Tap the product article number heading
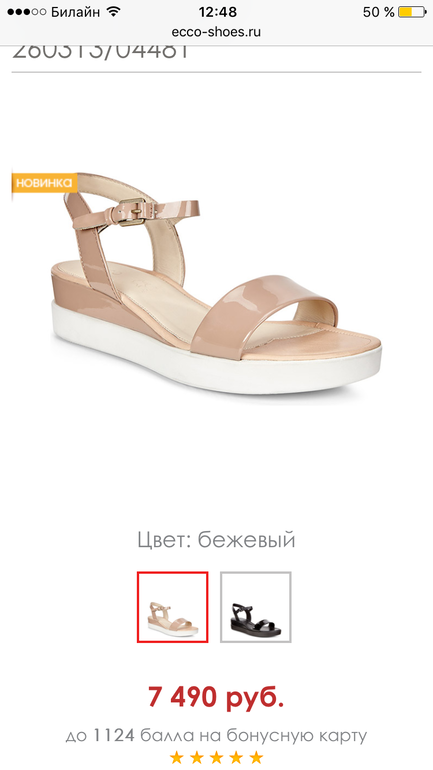Screen dimensions: 433x770 tap(101, 53)
